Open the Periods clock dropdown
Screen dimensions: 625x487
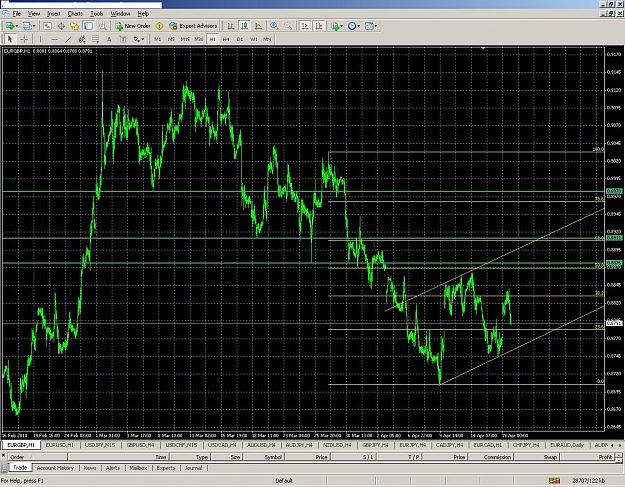tap(354, 26)
